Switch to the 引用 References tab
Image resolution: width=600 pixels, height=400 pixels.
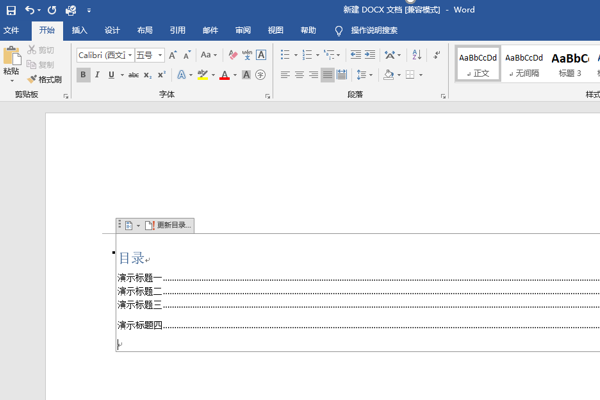point(178,31)
